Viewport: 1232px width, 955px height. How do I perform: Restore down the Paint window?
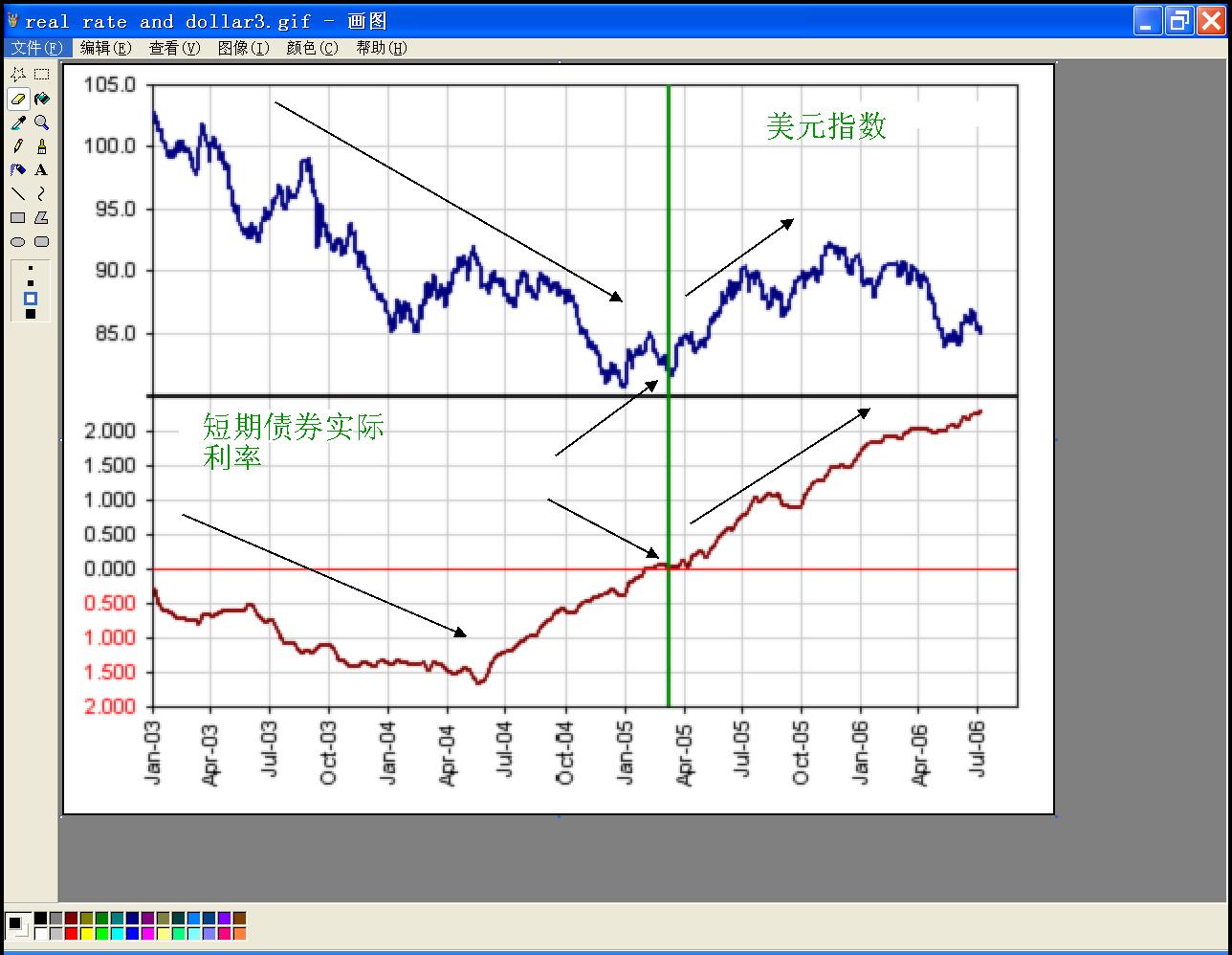[x=1180, y=21]
